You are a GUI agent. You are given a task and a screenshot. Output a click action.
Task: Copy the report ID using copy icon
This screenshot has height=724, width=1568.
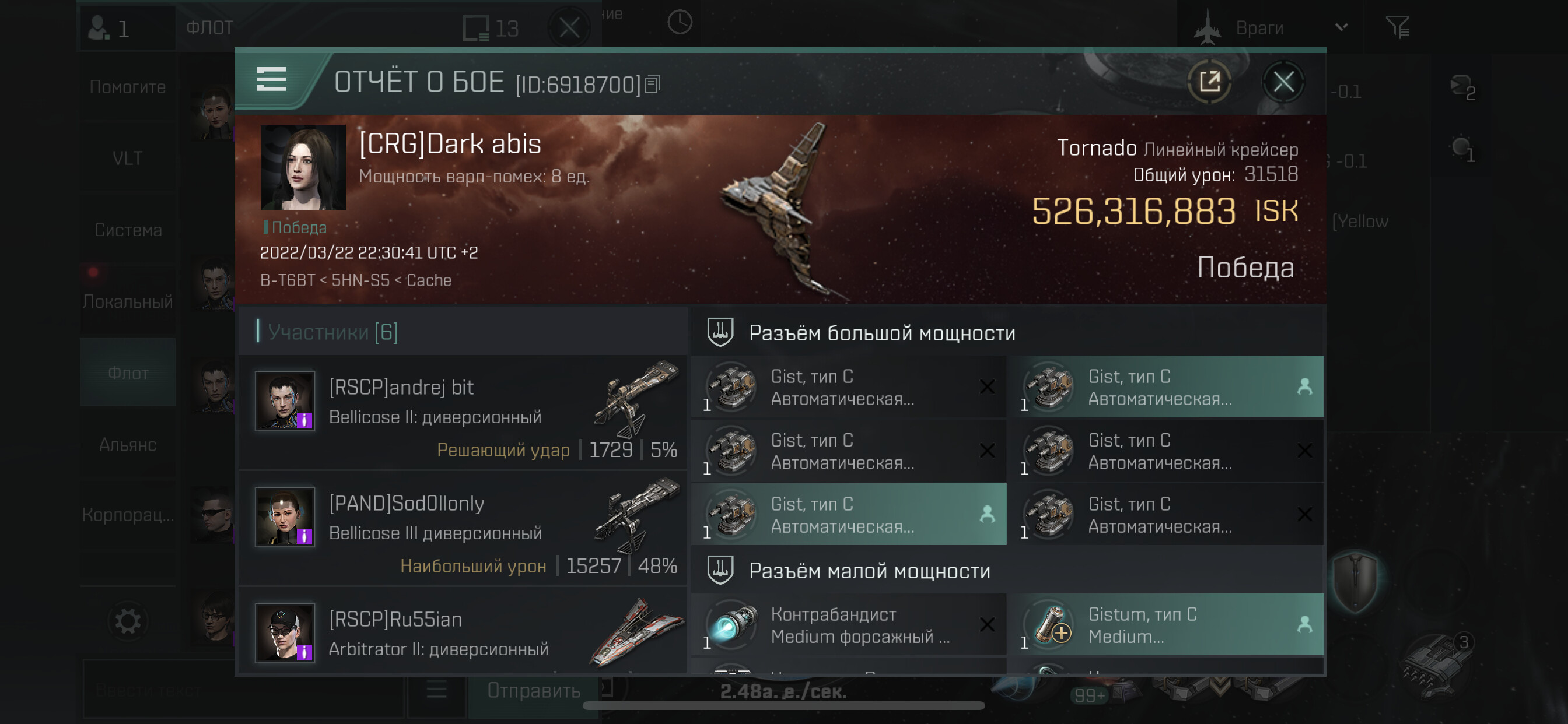[x=653, y=84]
